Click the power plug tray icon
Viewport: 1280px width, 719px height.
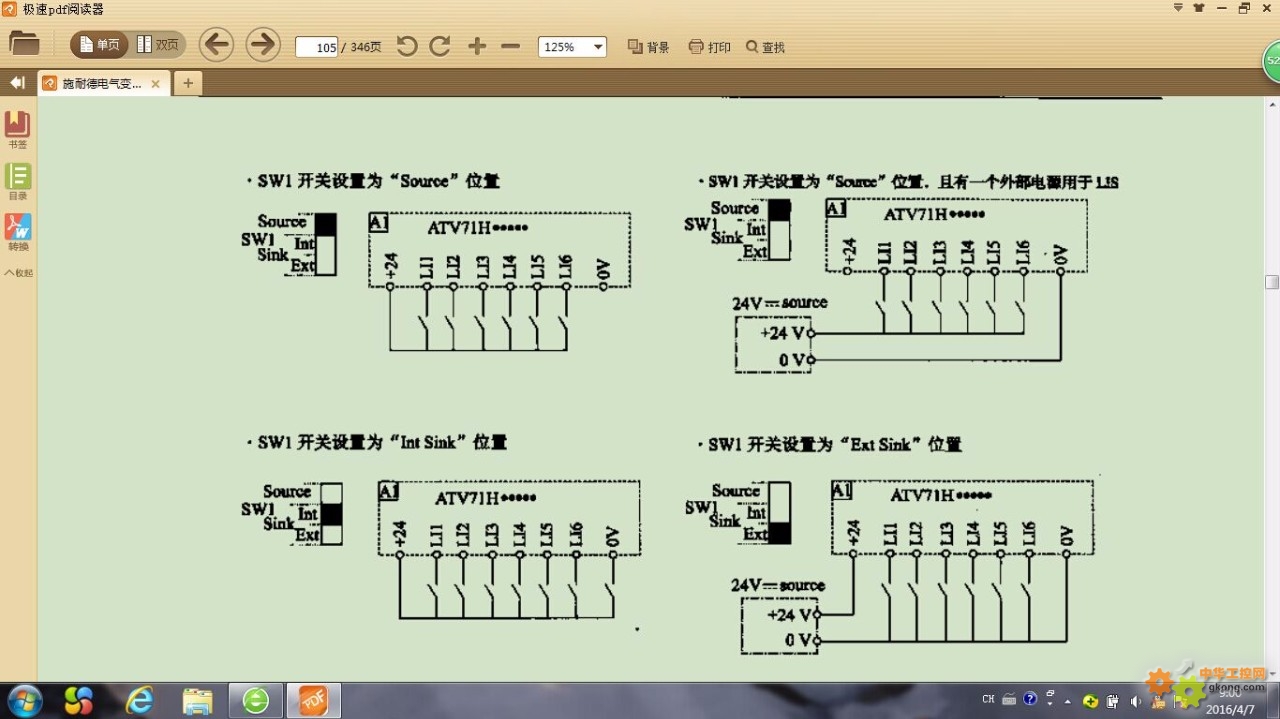click(1112, 701)
